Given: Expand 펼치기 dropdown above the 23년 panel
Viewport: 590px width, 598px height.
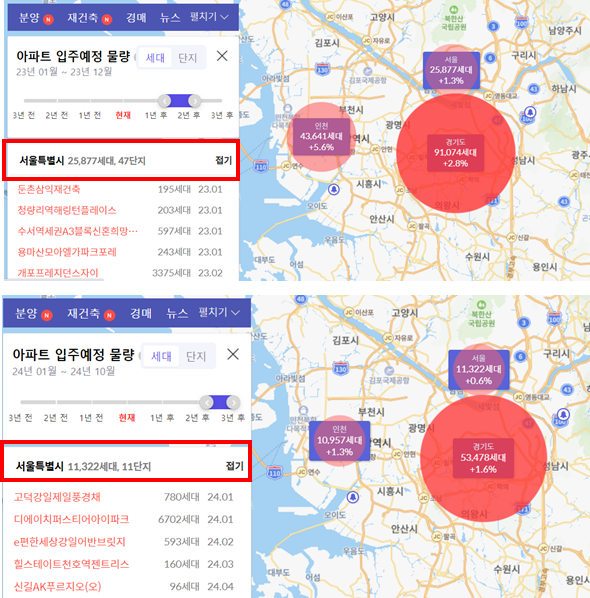Looking at the screenshot, I should point(209,17).
